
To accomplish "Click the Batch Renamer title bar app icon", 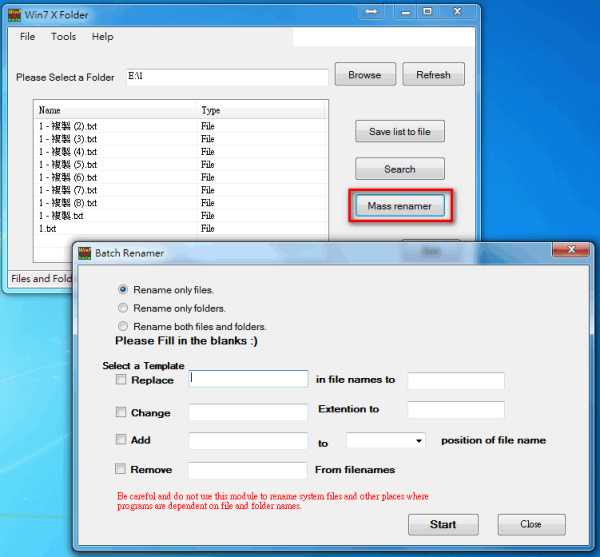I will click(x=85, y=253).
